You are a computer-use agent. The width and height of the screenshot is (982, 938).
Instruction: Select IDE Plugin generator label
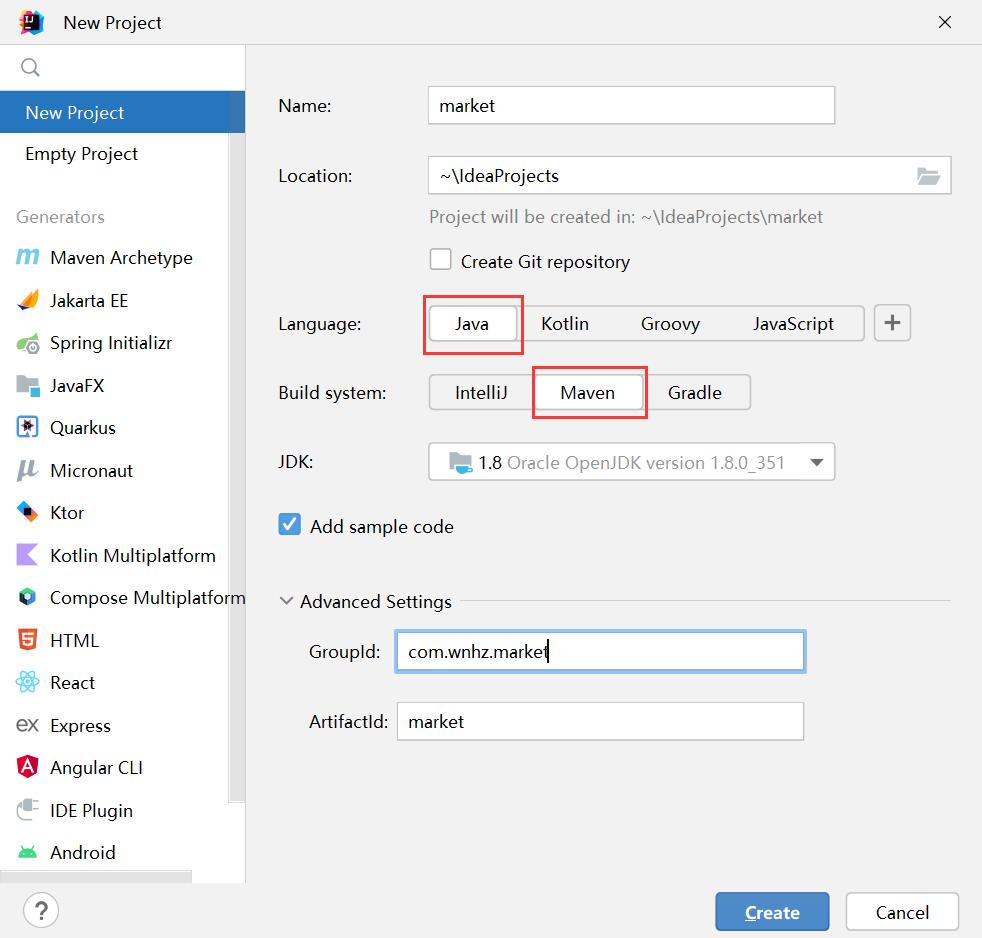tap(91, 810)
